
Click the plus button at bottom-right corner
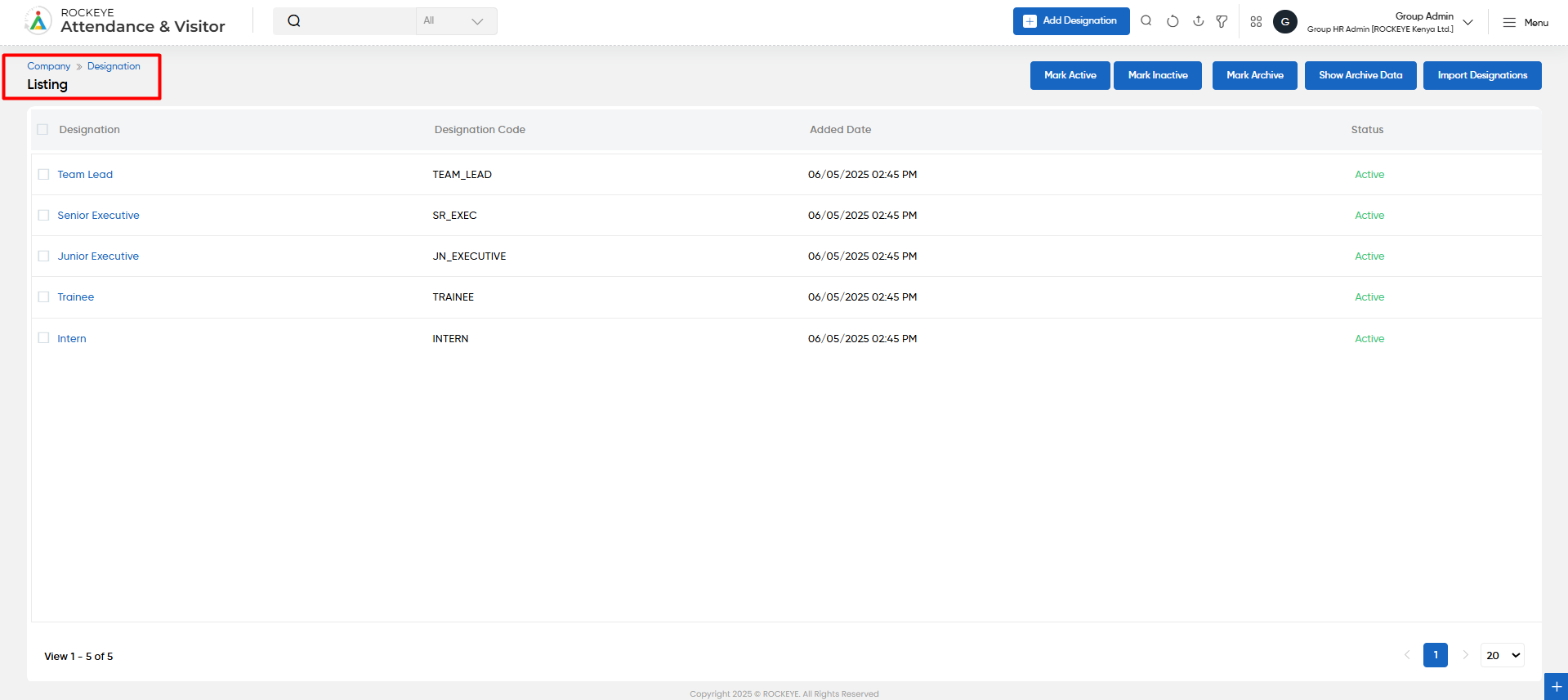(x=1556, y=687)
